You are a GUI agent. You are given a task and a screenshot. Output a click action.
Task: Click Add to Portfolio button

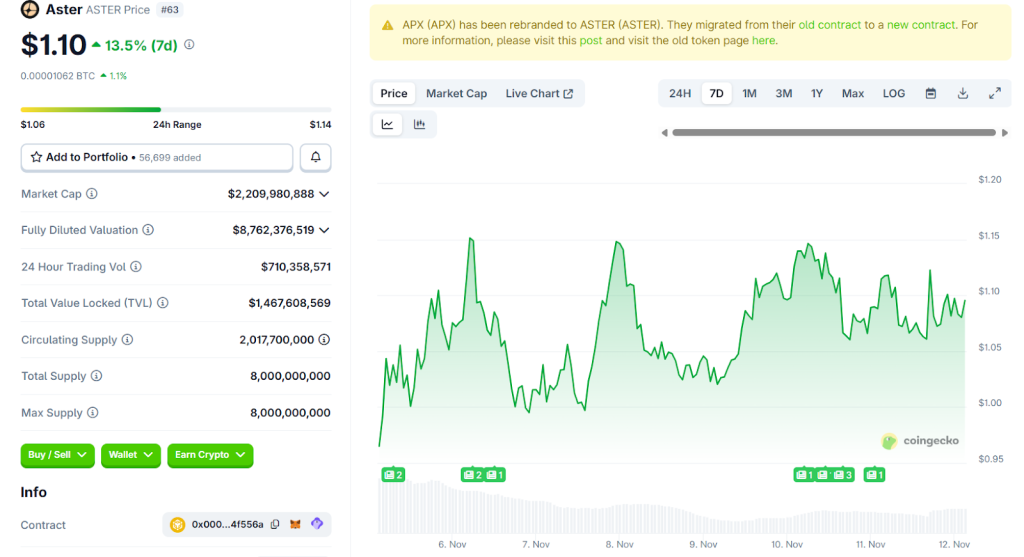[157, 157]
